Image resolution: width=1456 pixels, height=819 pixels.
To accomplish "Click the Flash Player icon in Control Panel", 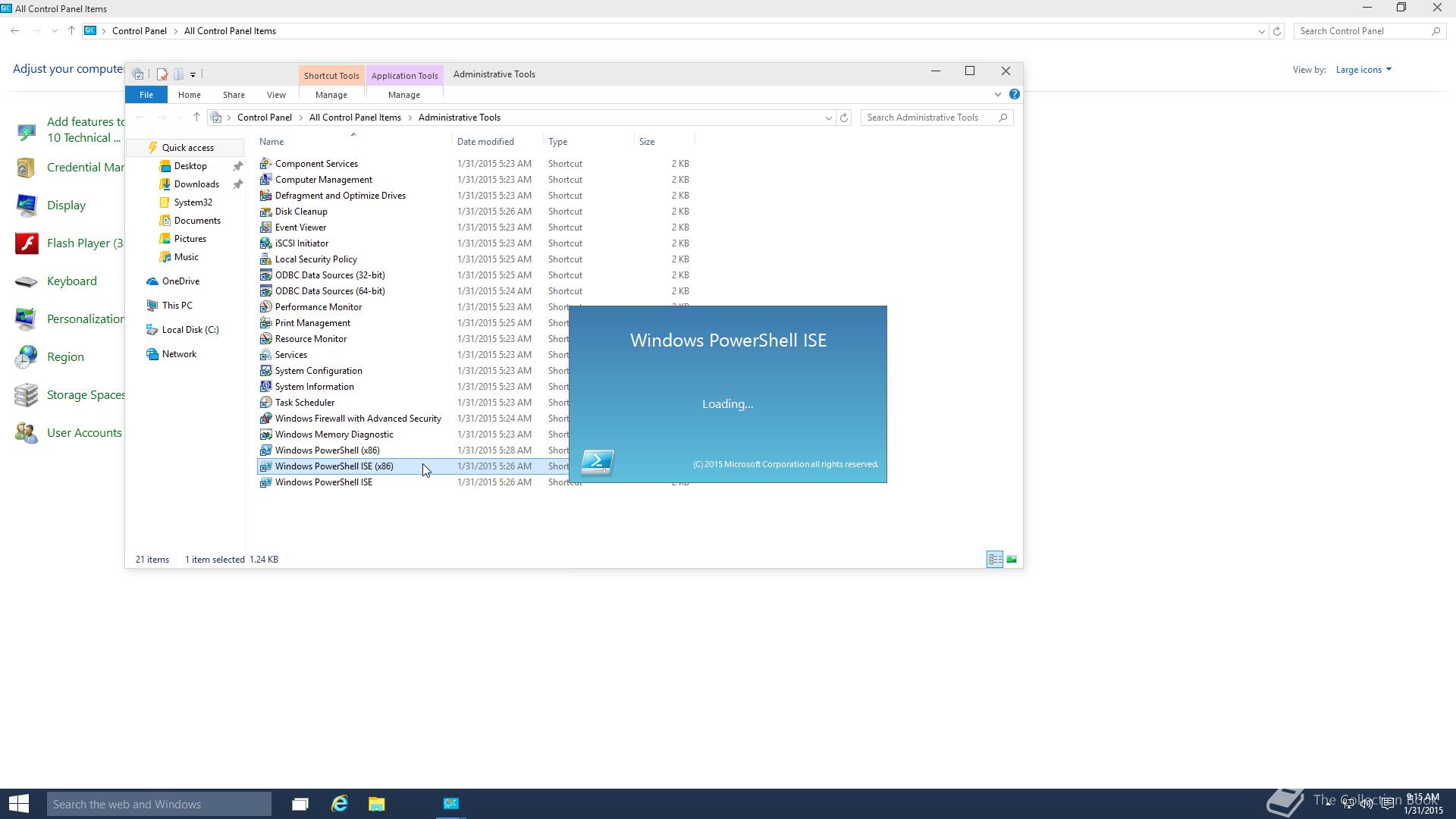I will [27, 243].
